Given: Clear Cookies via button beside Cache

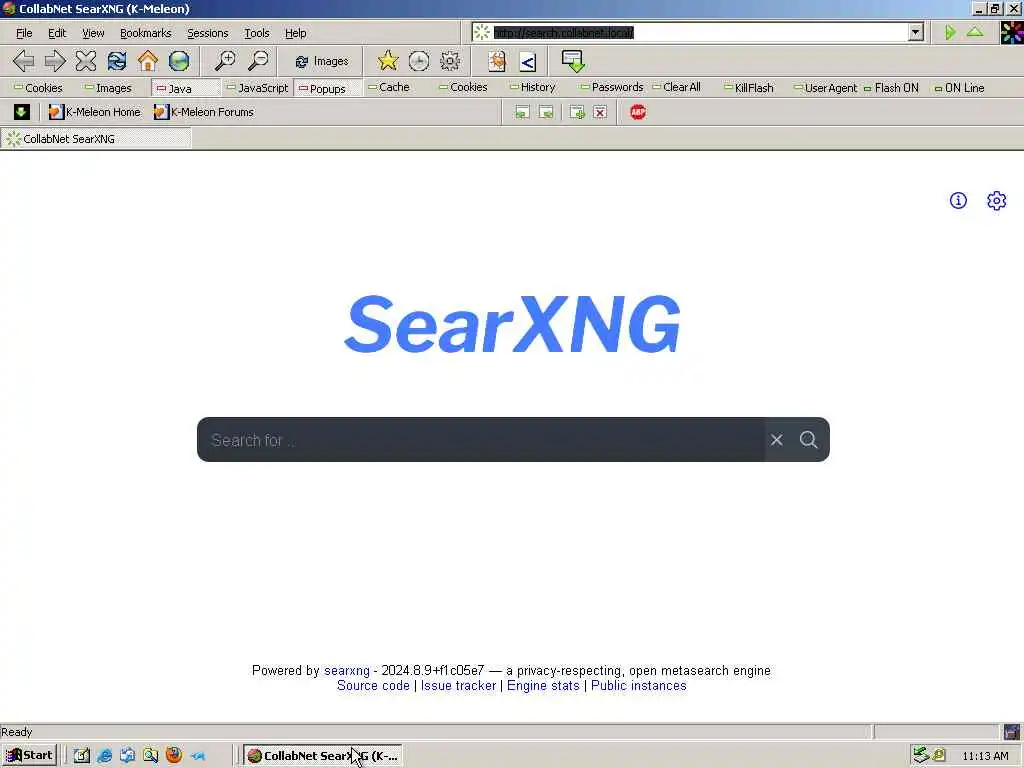Looking at the screenshot, I should click(463, 87).
